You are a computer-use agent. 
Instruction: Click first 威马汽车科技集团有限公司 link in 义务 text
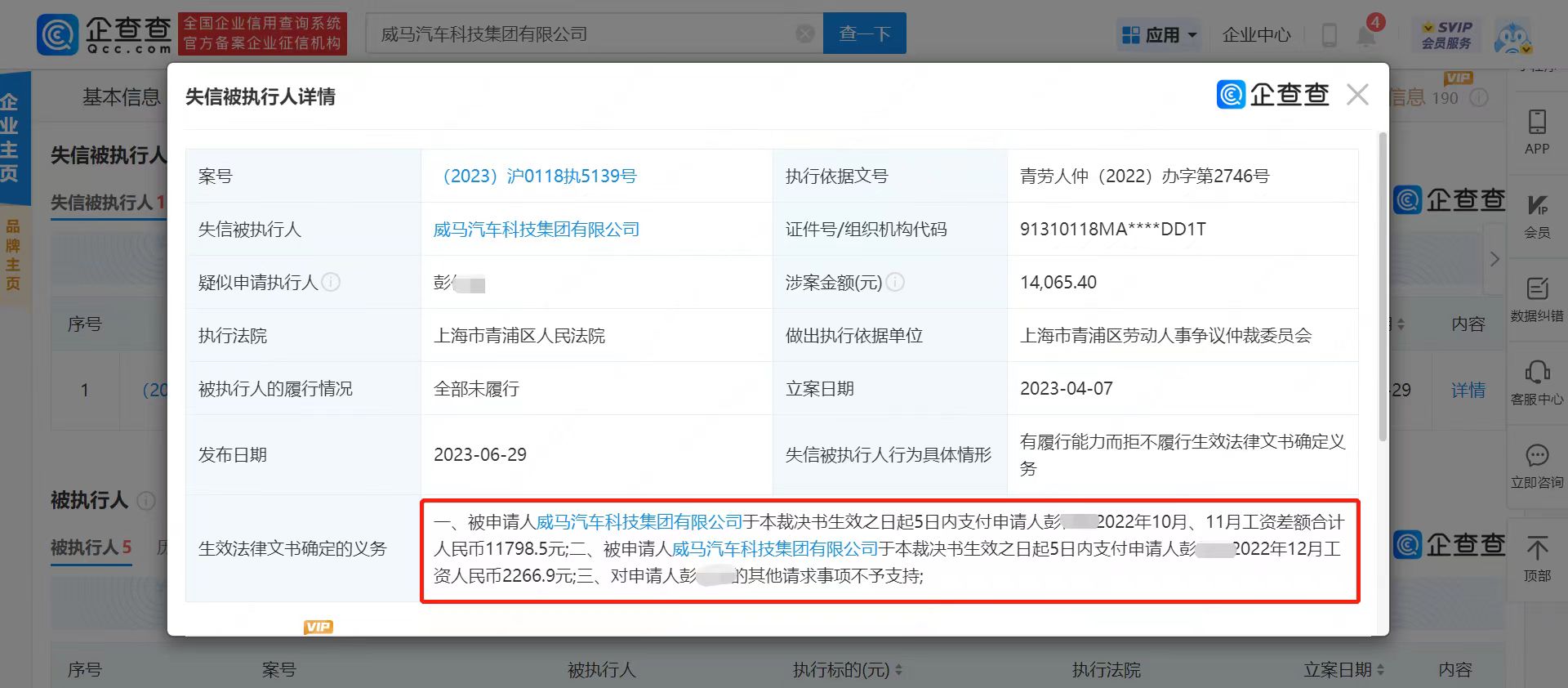pyautogui.click(x=639, y=521)
